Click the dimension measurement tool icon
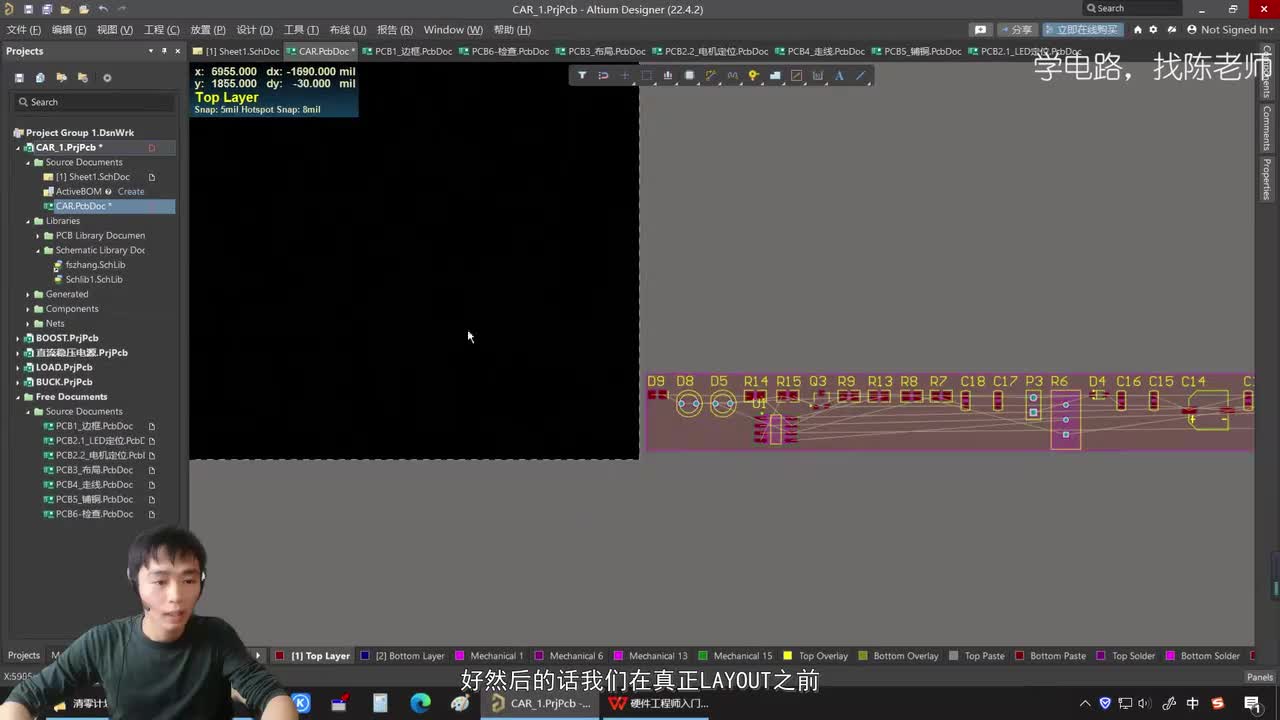 coord(818,75)
